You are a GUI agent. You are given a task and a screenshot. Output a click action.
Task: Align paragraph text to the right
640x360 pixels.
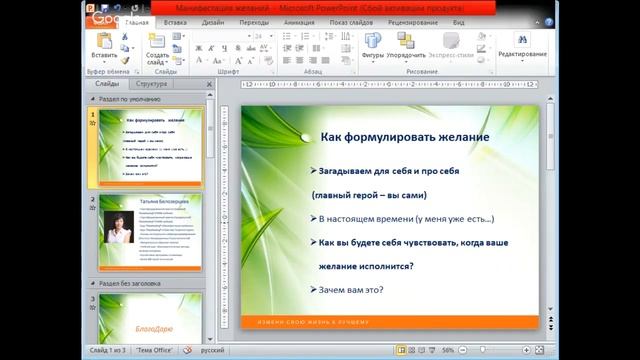313,60
